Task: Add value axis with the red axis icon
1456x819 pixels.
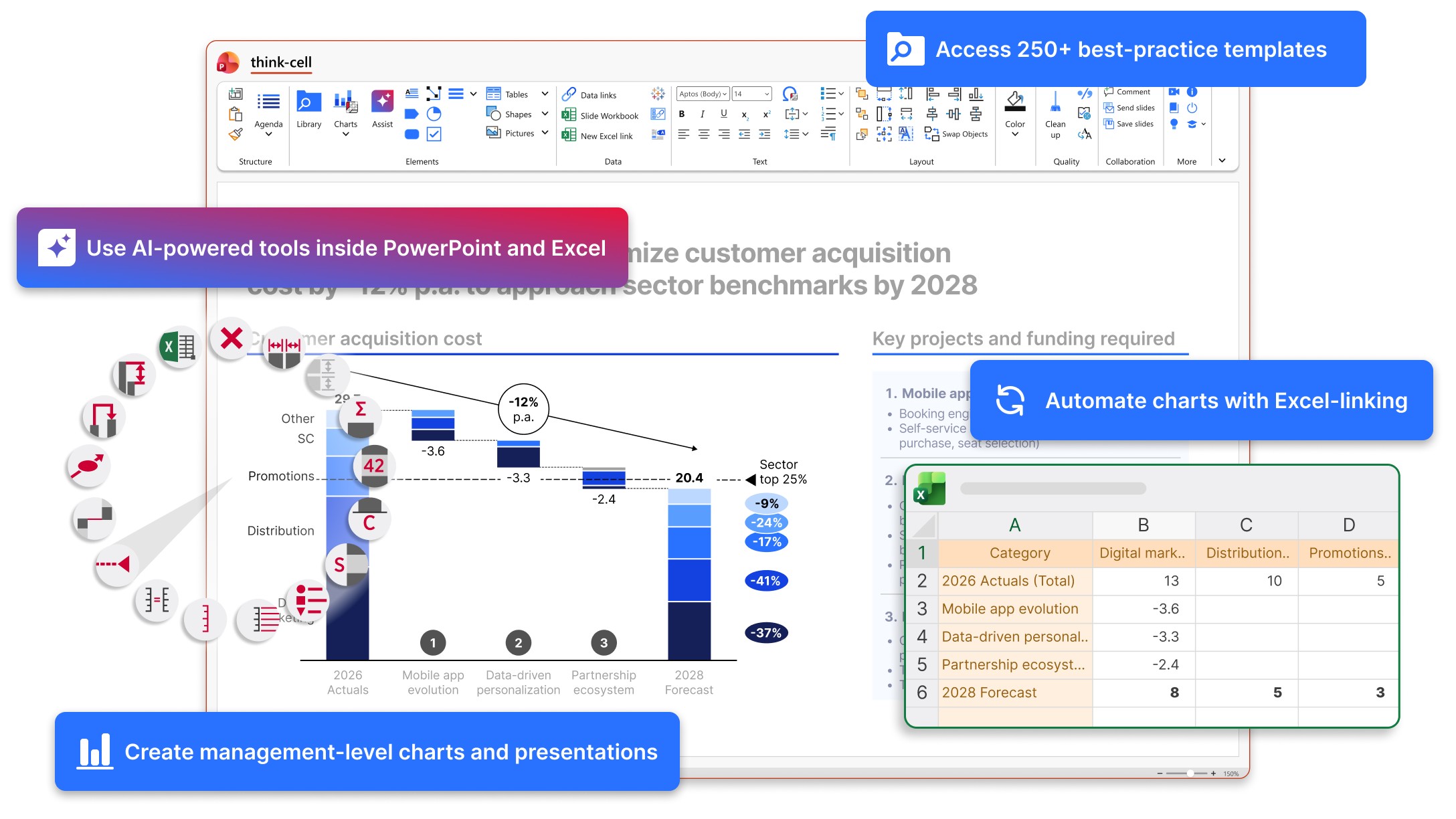Action: pos(205,618)
